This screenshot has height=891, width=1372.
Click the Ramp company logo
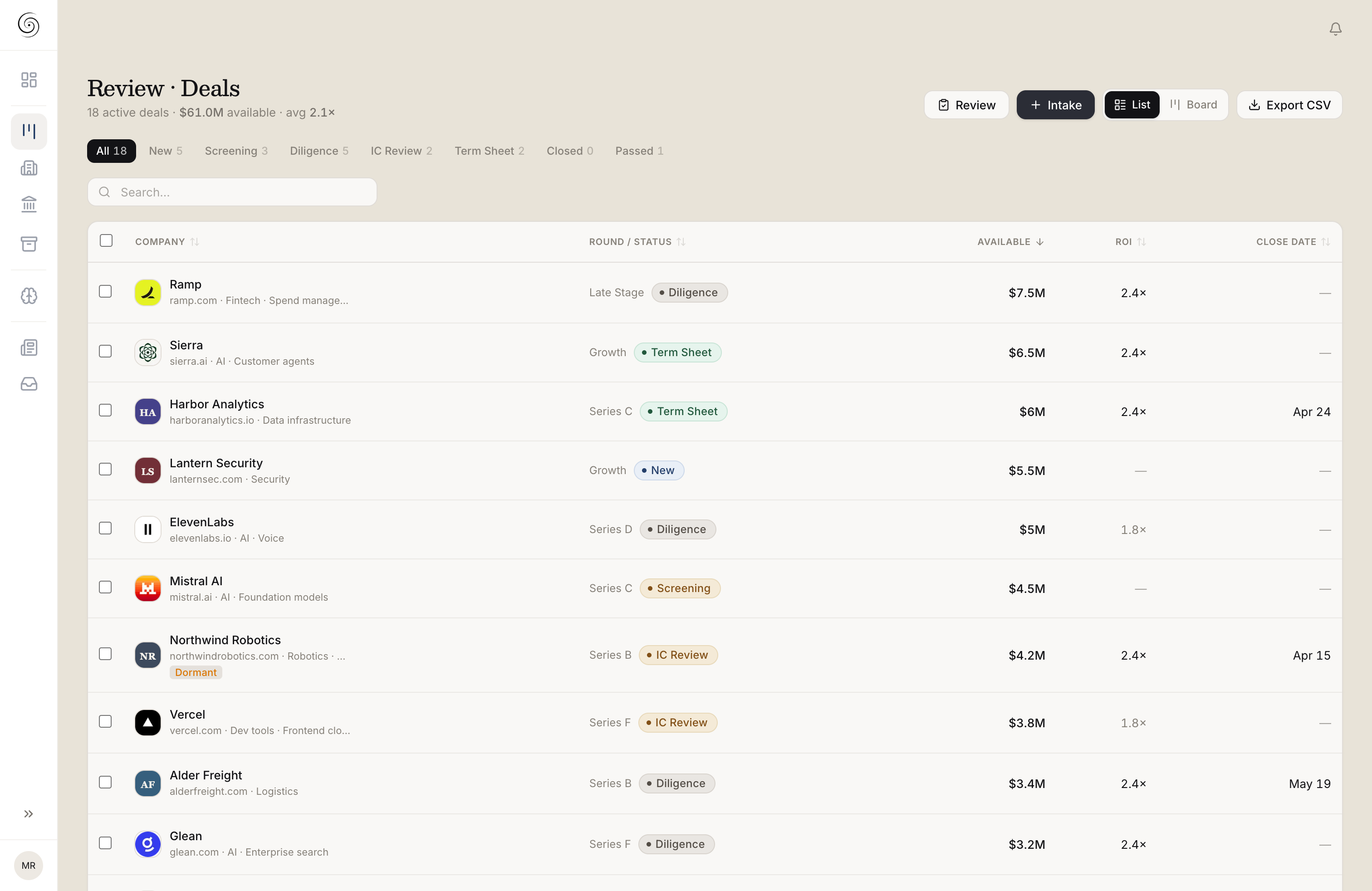147,292
